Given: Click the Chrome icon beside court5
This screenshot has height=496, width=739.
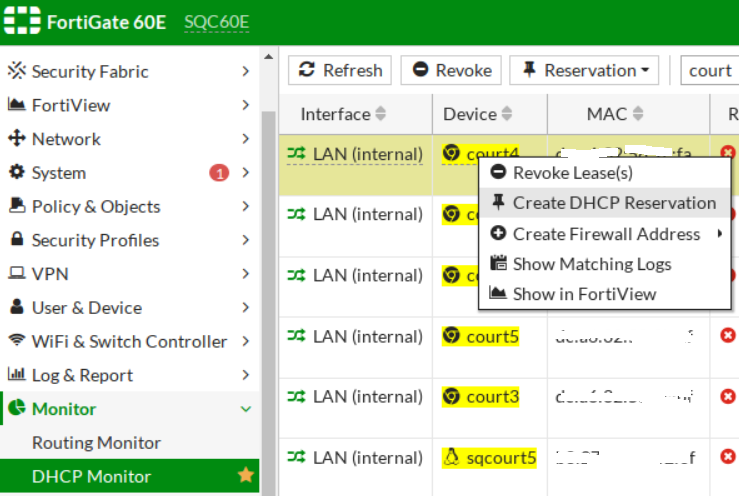Looking at the screenshot, I should pos(452,335).
